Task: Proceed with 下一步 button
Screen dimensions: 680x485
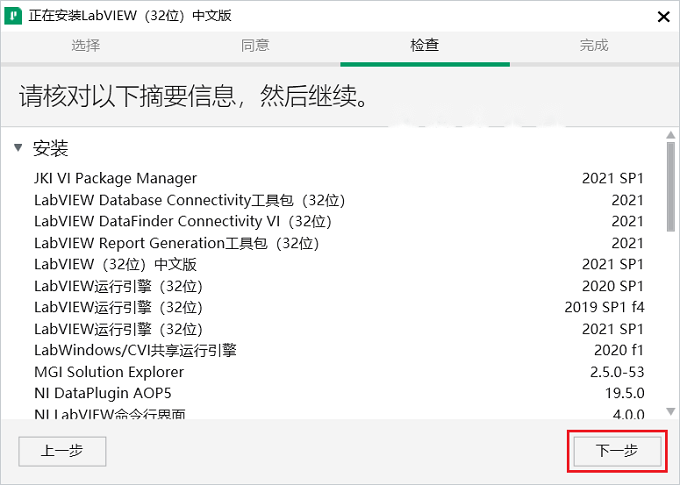Action: [x=617, y=451]
